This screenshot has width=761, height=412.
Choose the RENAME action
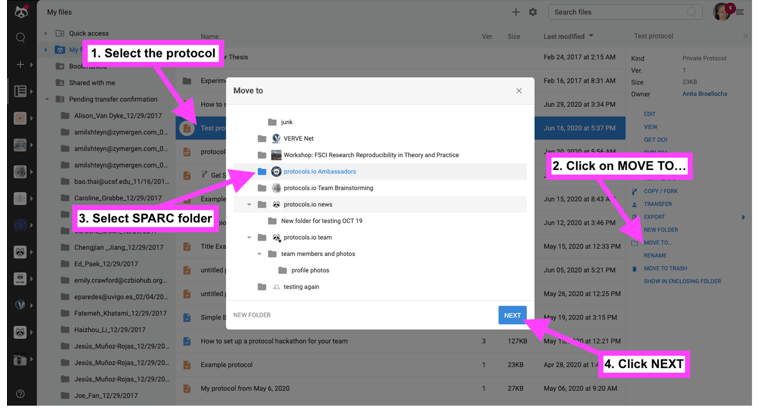pos(655,256)
